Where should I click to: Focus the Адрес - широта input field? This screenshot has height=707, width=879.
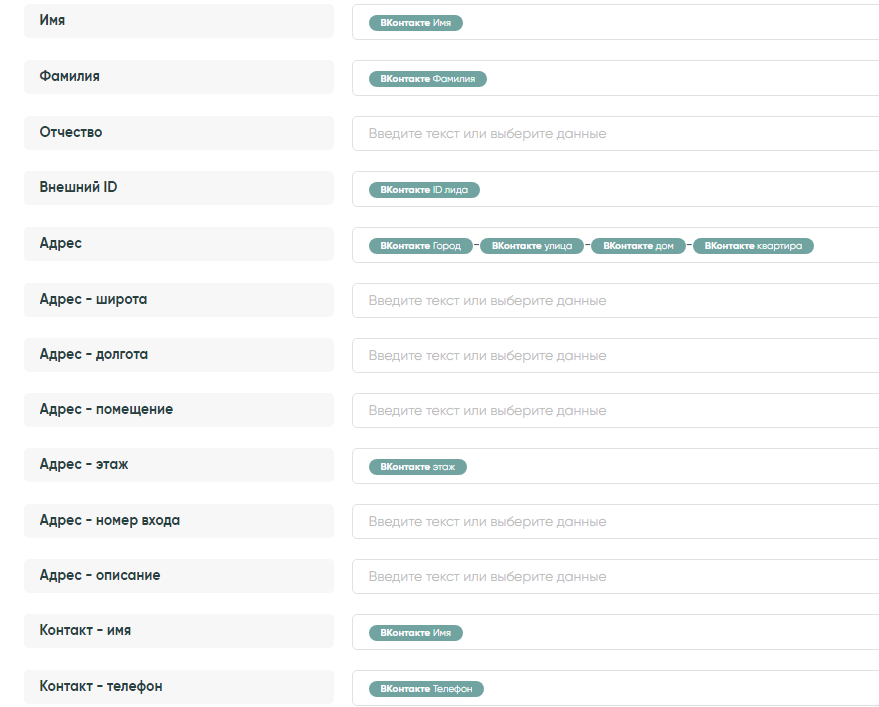(x=615, y=300)
